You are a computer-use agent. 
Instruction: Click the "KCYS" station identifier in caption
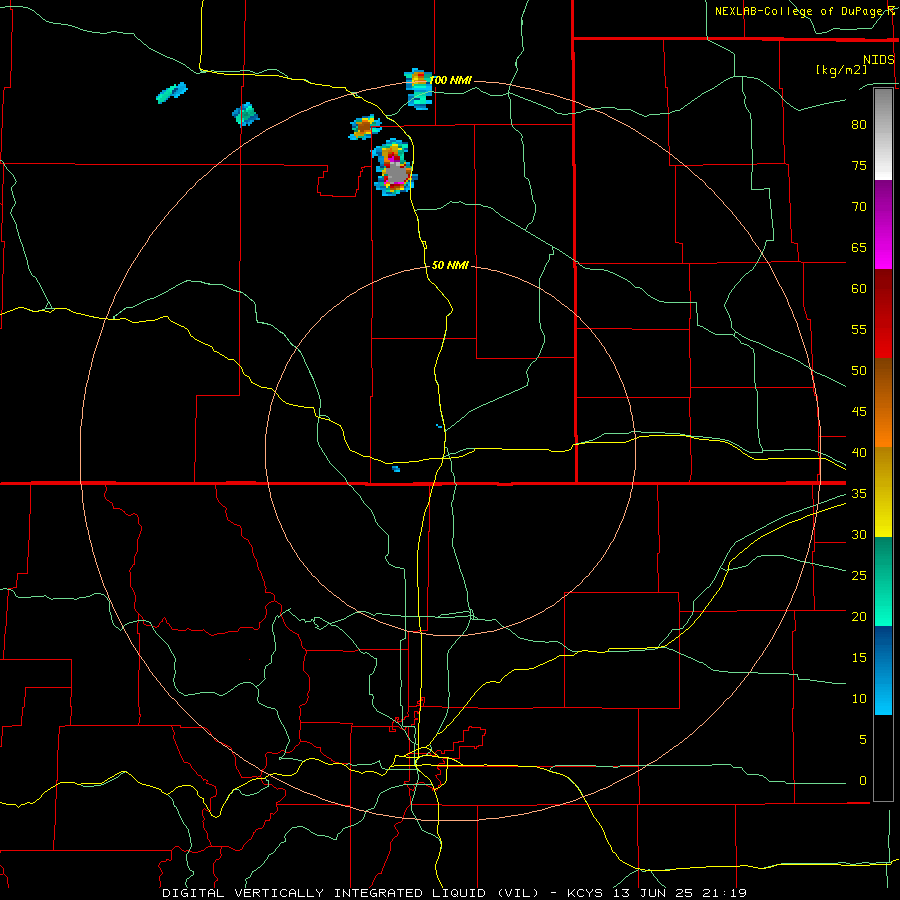point(585,893)
